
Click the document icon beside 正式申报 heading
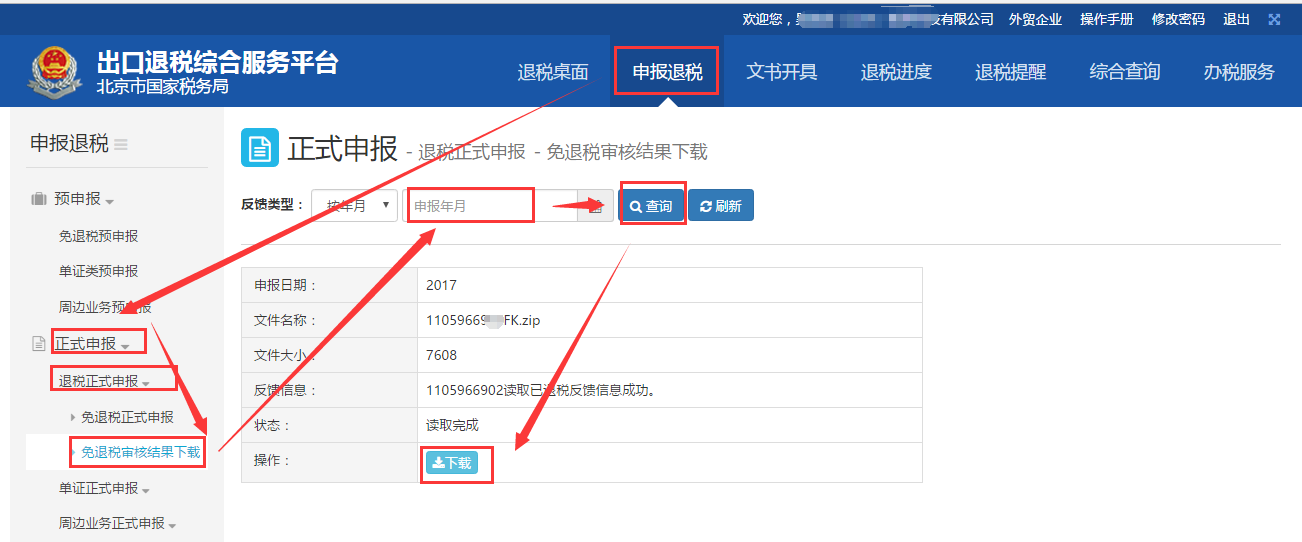[260, 149]
